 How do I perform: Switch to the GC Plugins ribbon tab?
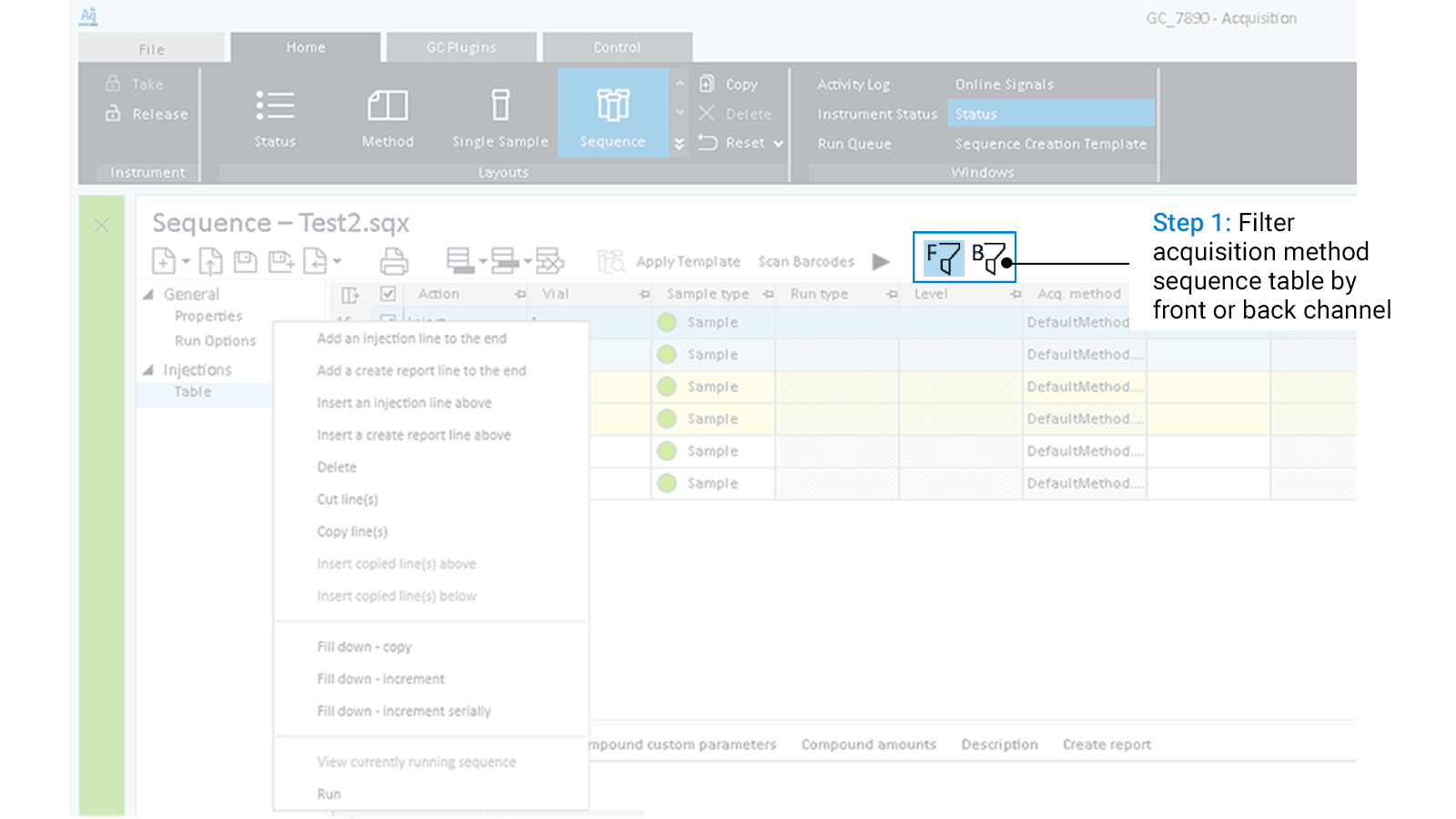[x=460, y=47]
